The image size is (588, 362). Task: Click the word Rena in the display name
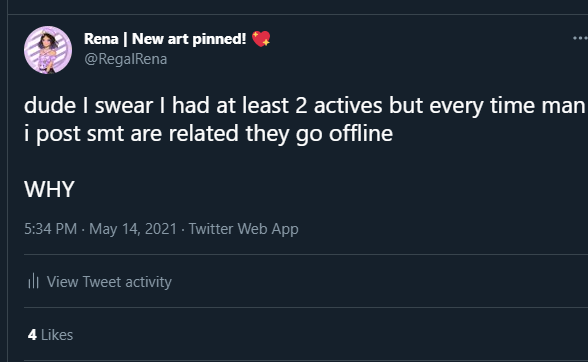101,39
